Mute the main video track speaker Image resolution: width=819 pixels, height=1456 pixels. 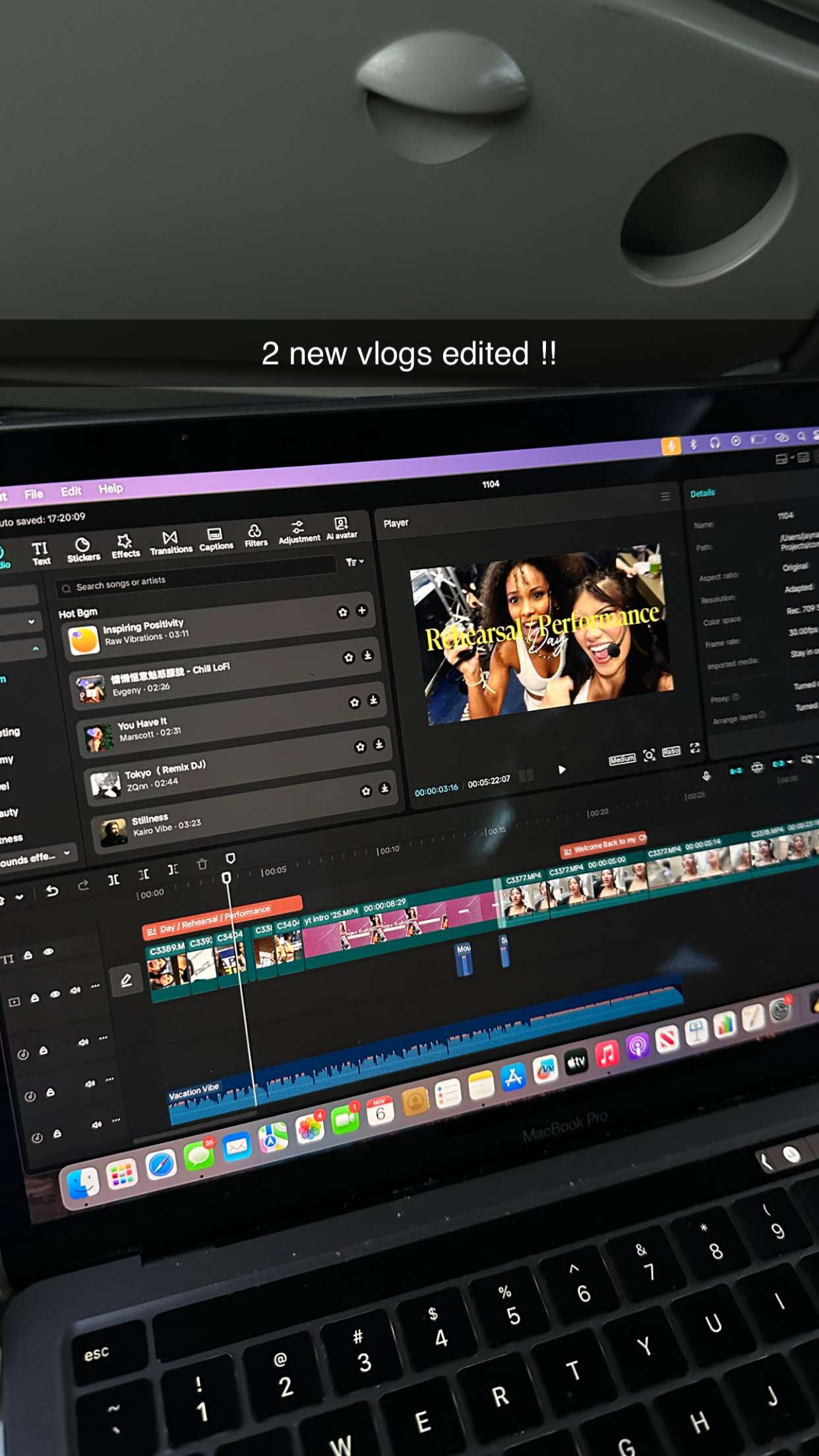pos(75,990)
